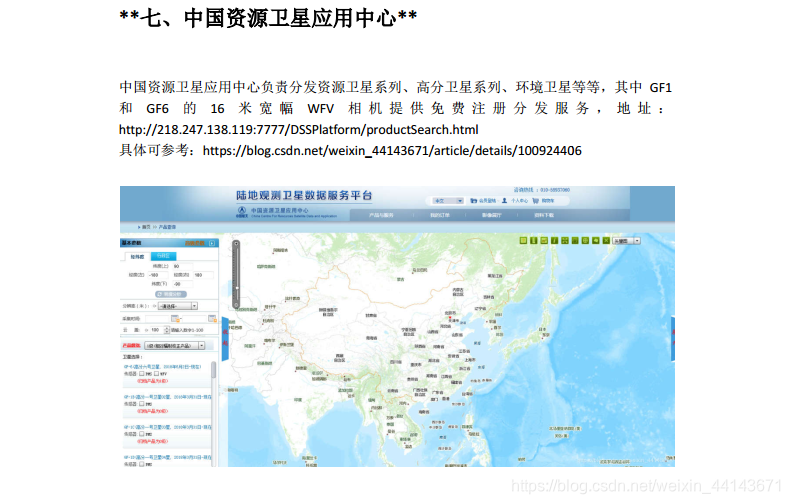Switch to the blue 行政区 tab

coord(164,256)
